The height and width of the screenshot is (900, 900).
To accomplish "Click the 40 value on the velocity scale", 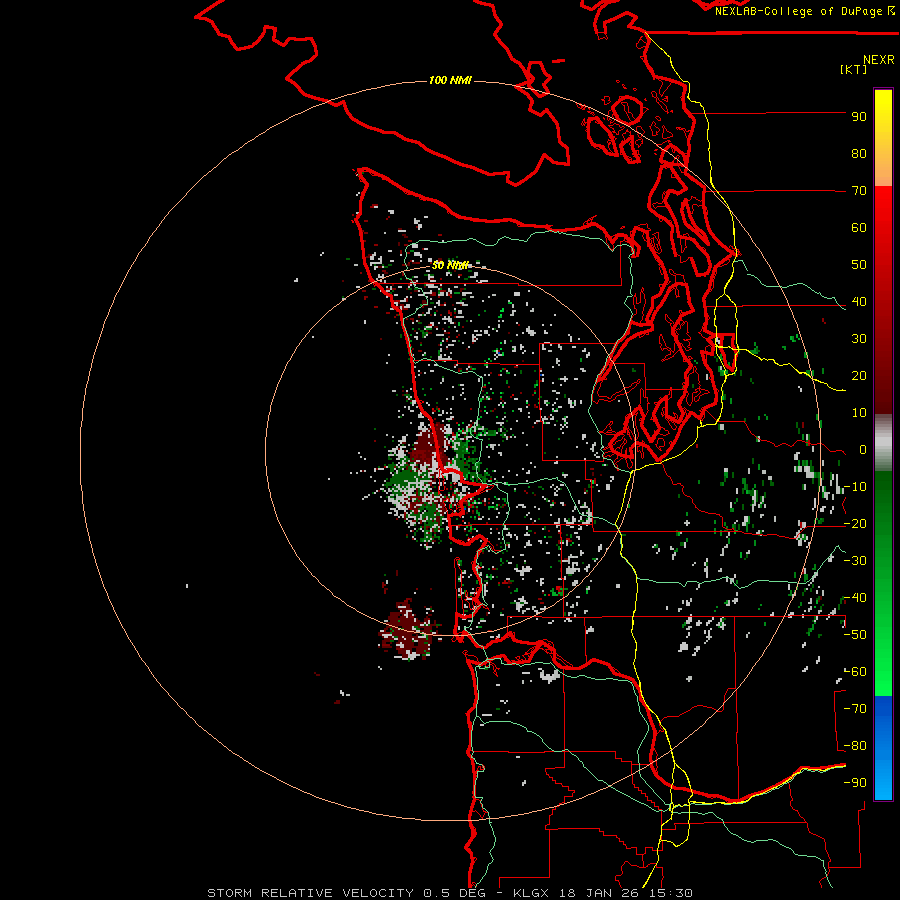I will click(859, 302).
